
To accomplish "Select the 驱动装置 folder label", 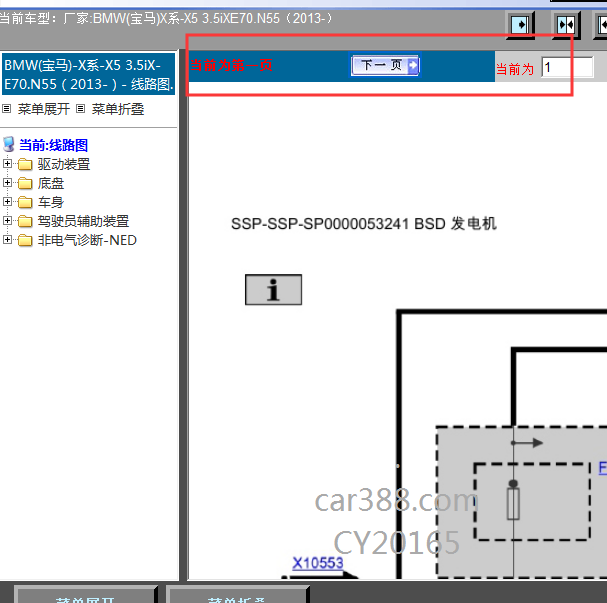I will click(x=64, y=164).
